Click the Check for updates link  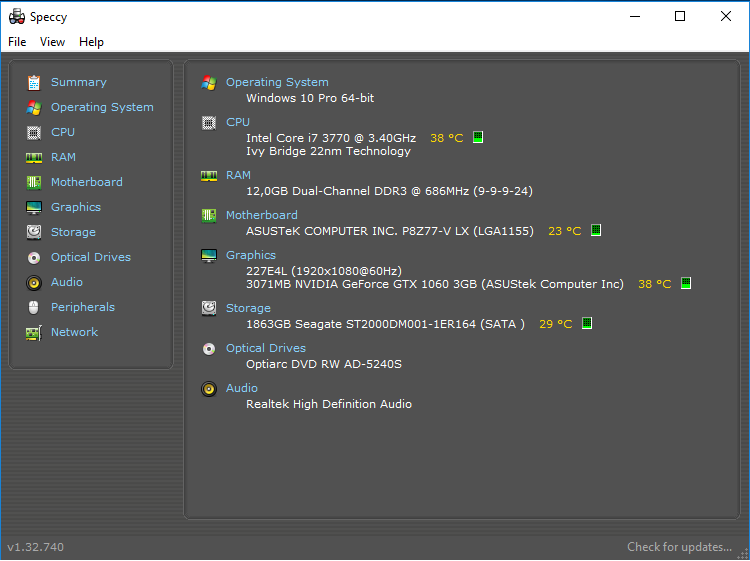(x=679, y=547)
